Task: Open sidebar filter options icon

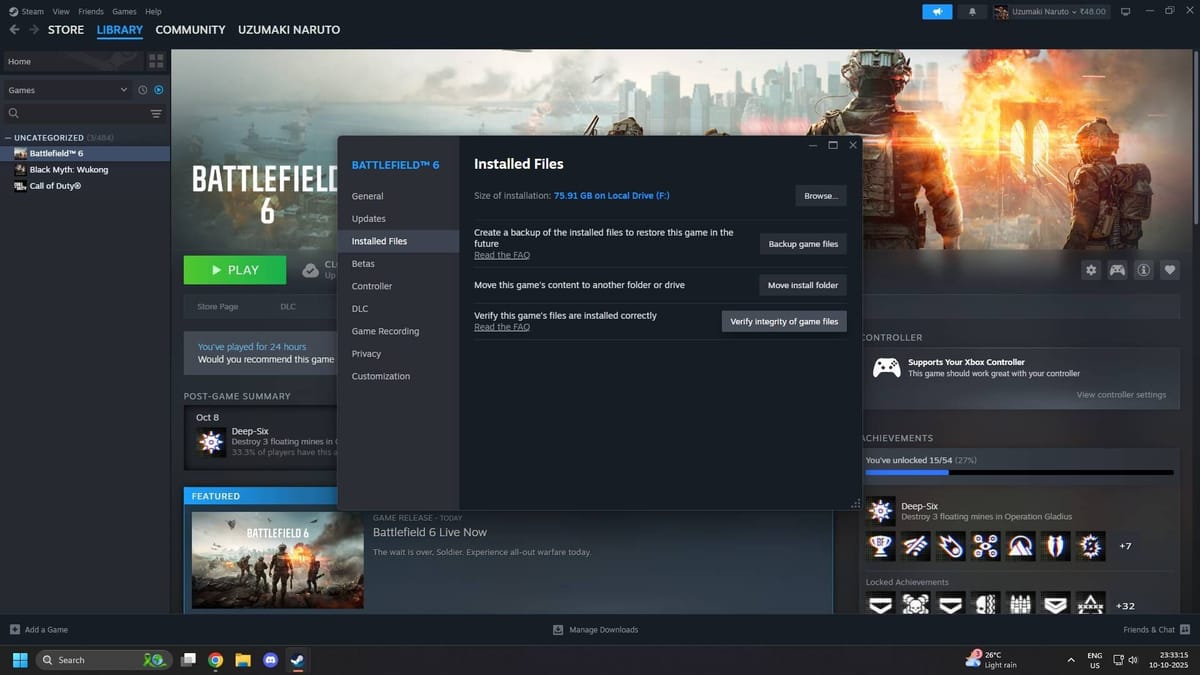Action: click(x=156, y=113)
